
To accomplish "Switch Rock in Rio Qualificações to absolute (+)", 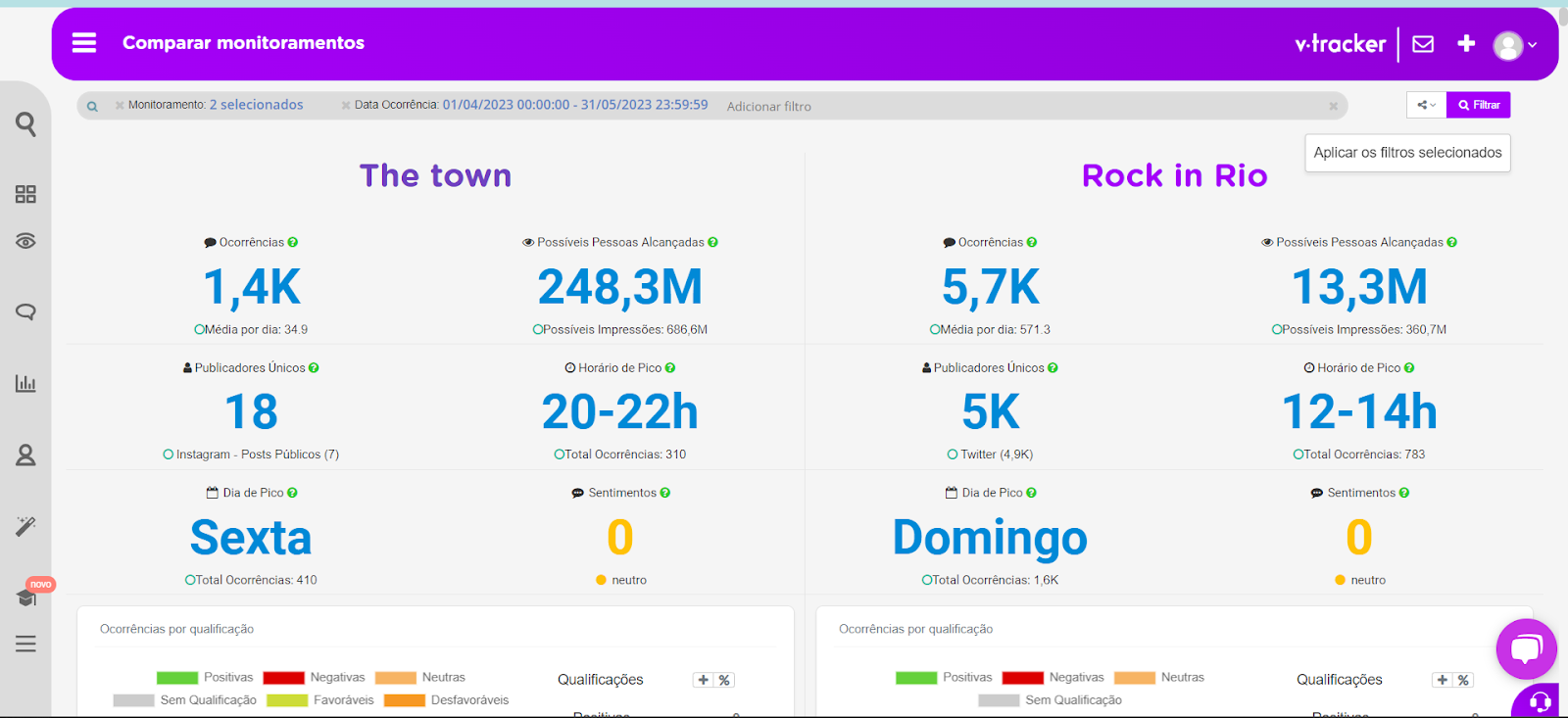I will 1443,680.
